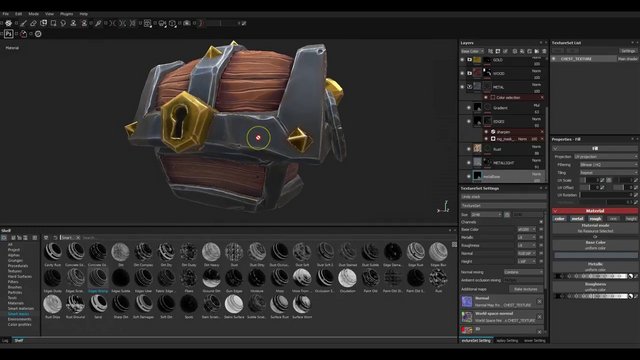Open the Tiling dropdown
This screenshot has height=360, width=640.
click(609, 173)
